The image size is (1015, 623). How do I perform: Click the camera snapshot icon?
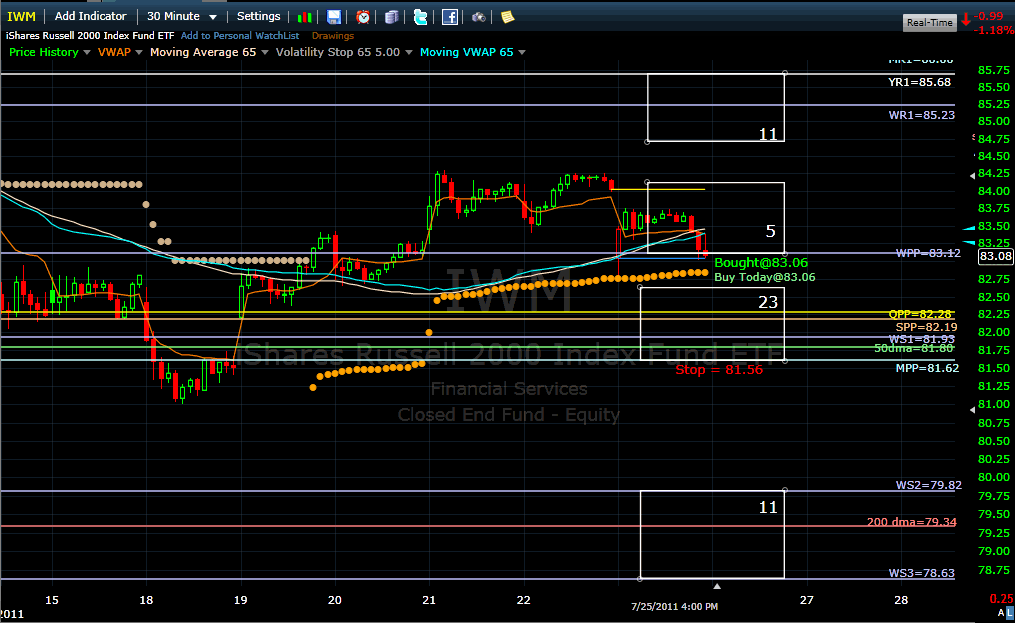click(x=478, y=17)
